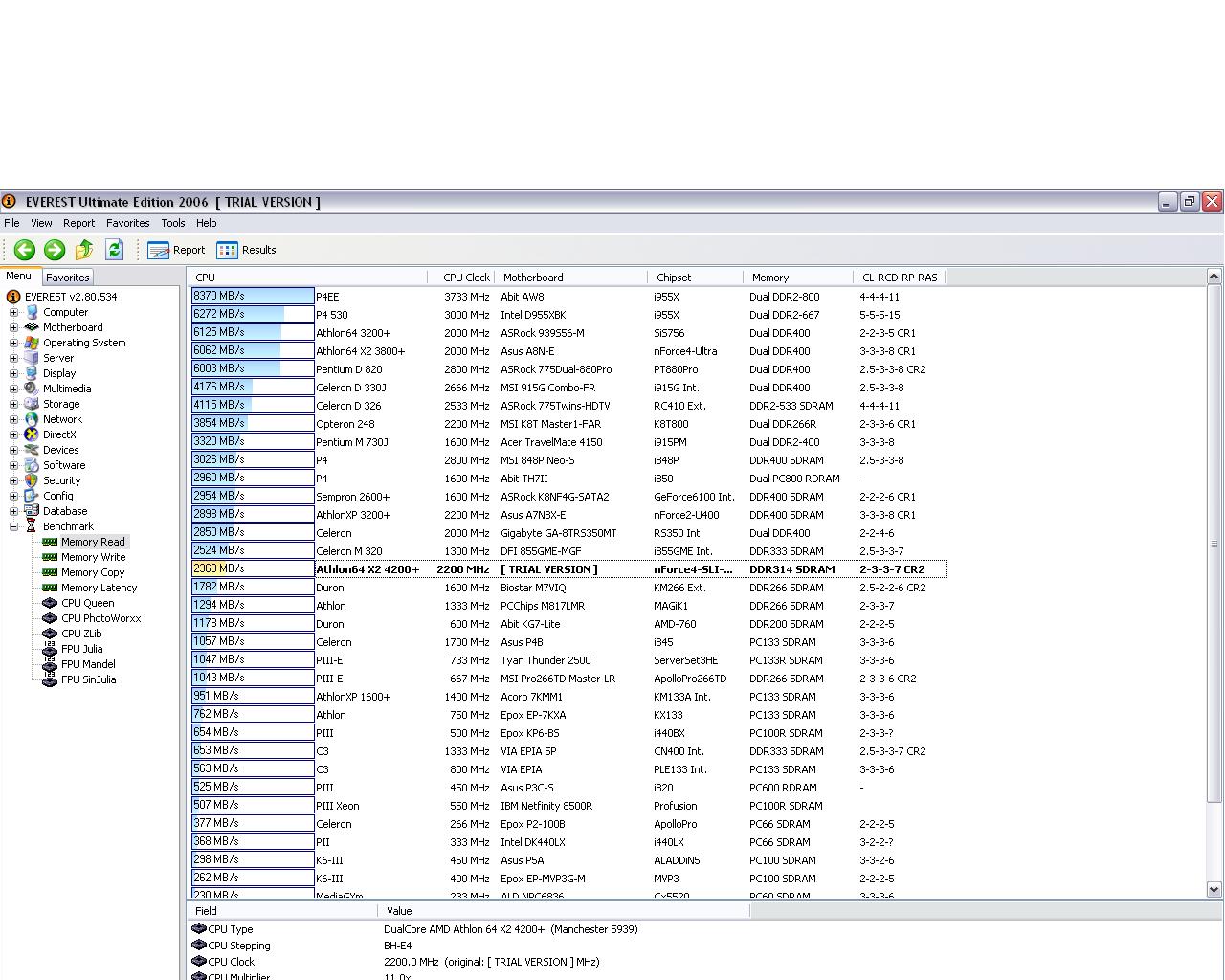Click the Up folder arrow icon
Image resolution: width=1225 pixels, height=980 pixels.
pyautogui.click(x=84, y=250)
